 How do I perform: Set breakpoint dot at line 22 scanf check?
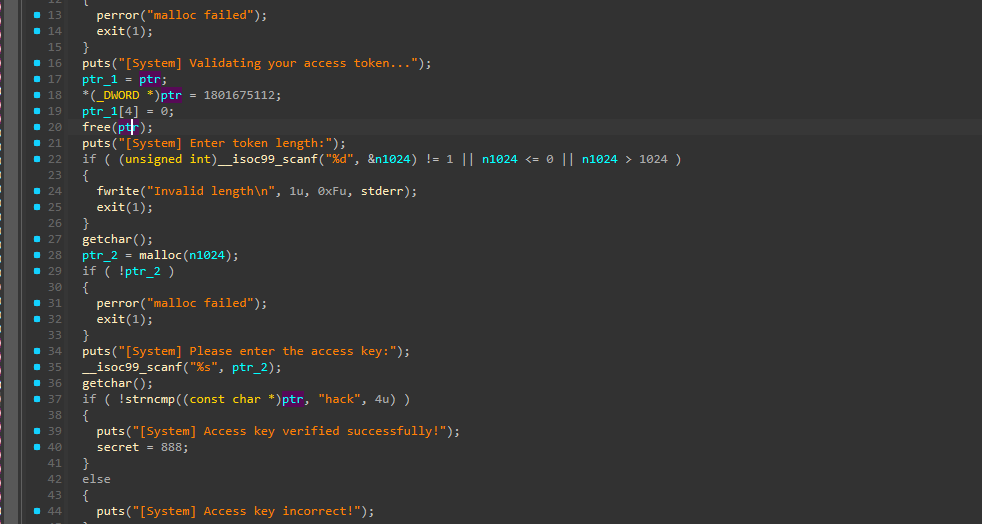click(38, 159)
